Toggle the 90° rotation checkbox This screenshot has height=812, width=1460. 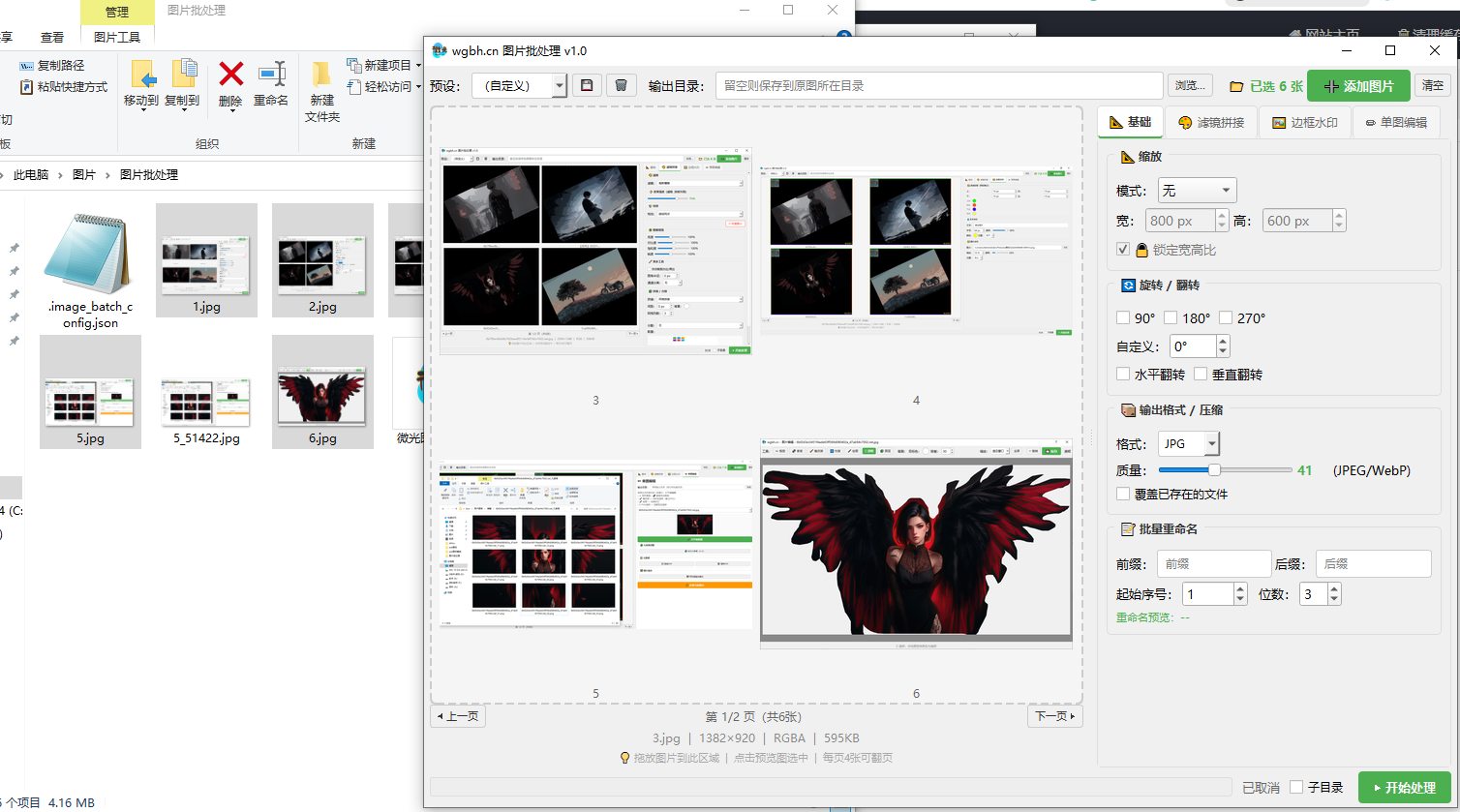pos(1123,317)
